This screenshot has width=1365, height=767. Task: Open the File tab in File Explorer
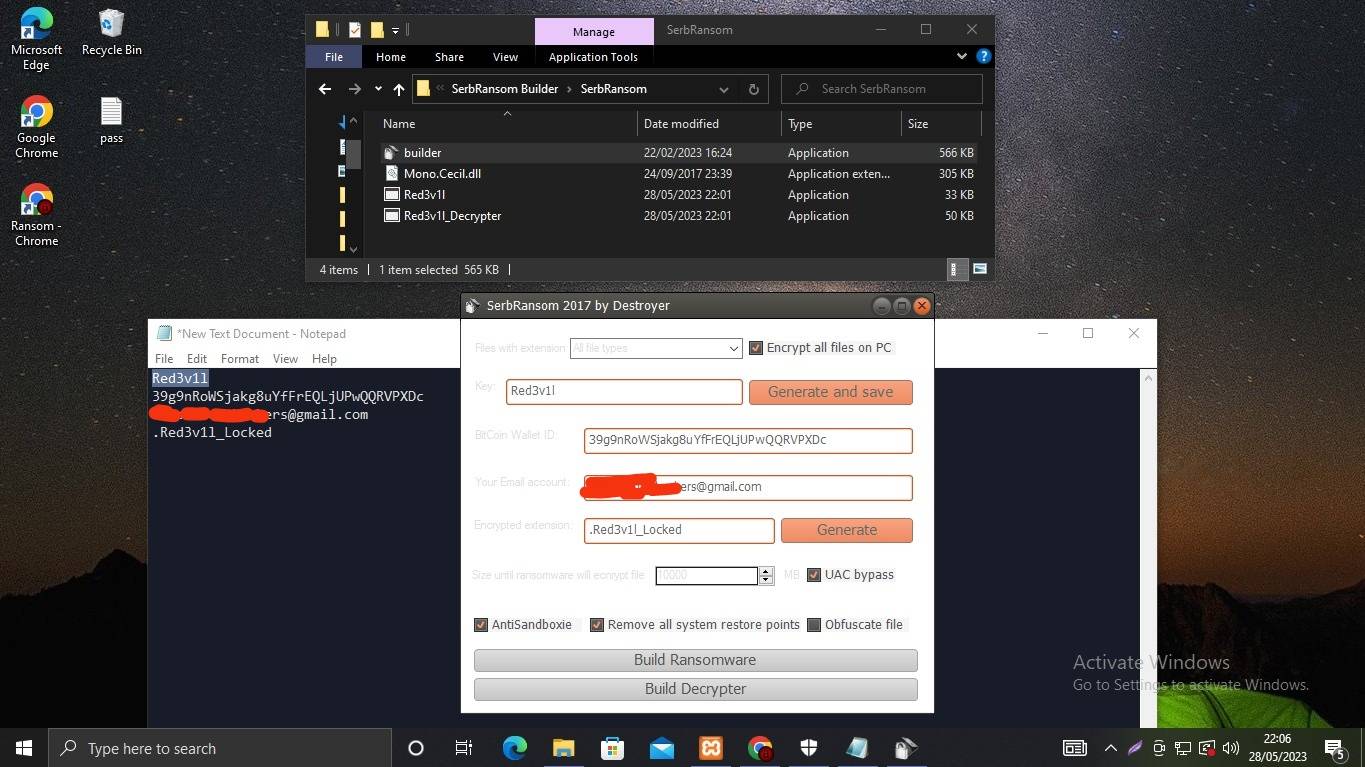click(334, 57)
